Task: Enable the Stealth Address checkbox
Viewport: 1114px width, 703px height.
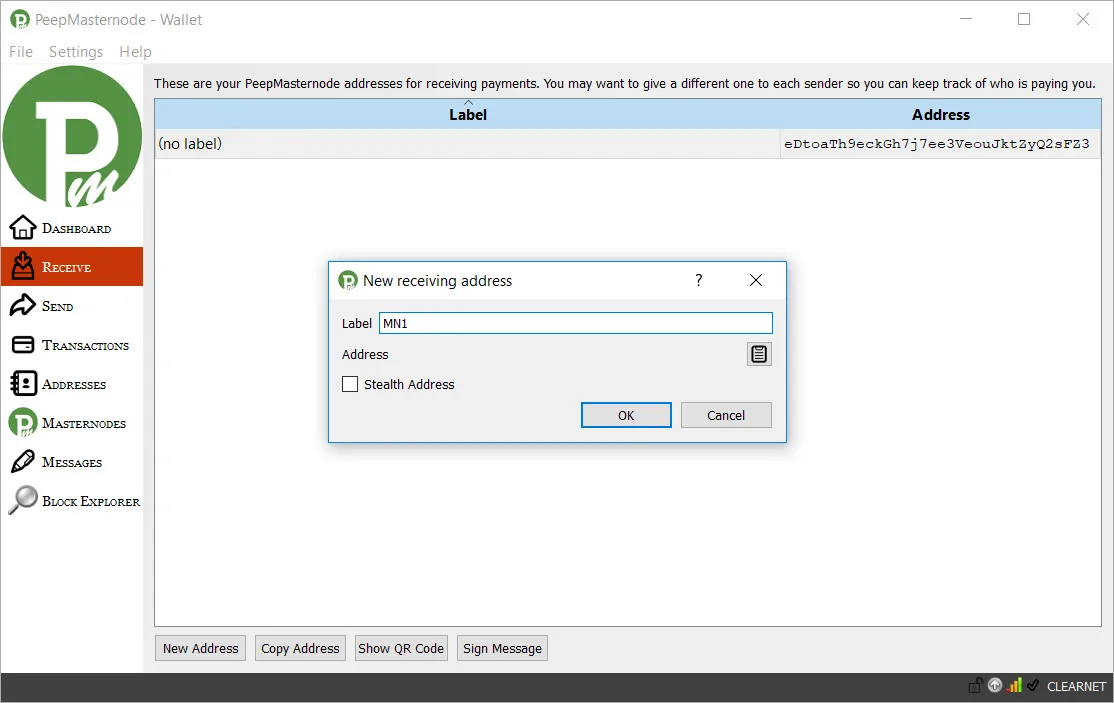Action: point(350,384)
